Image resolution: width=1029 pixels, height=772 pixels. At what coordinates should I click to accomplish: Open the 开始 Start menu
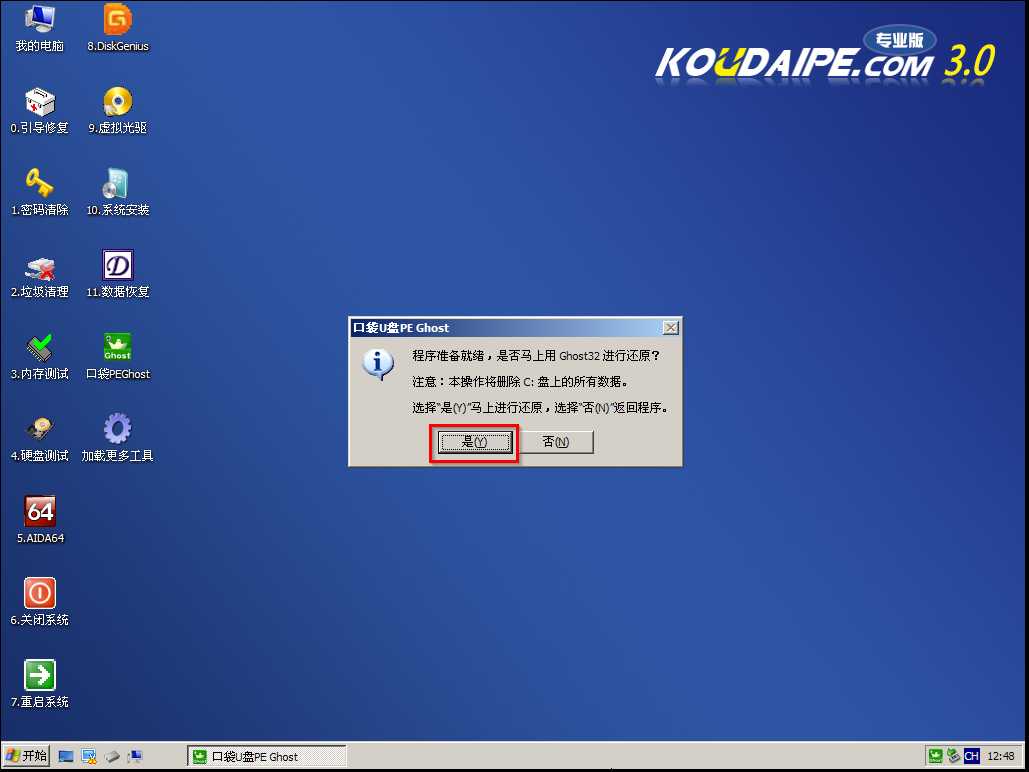pyautogui.click(x=26, y=756)
